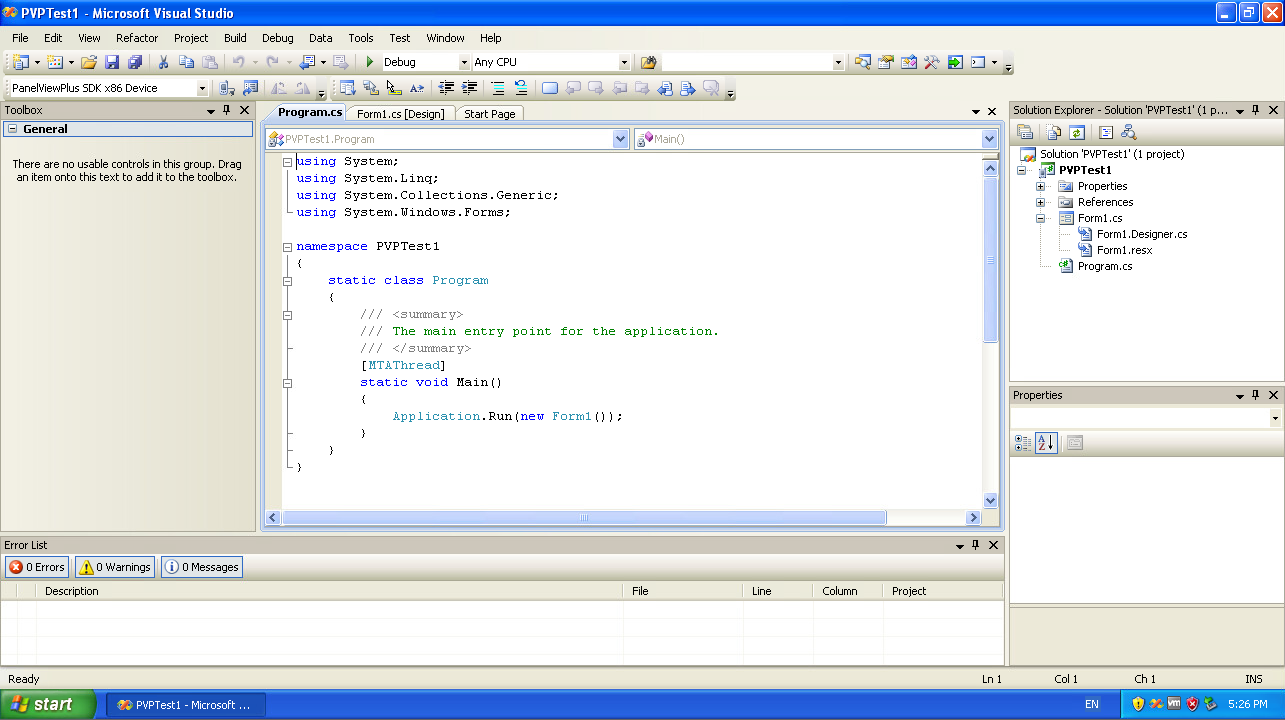Open the Any CPU platform dropdown

click(x=624, y=62)
